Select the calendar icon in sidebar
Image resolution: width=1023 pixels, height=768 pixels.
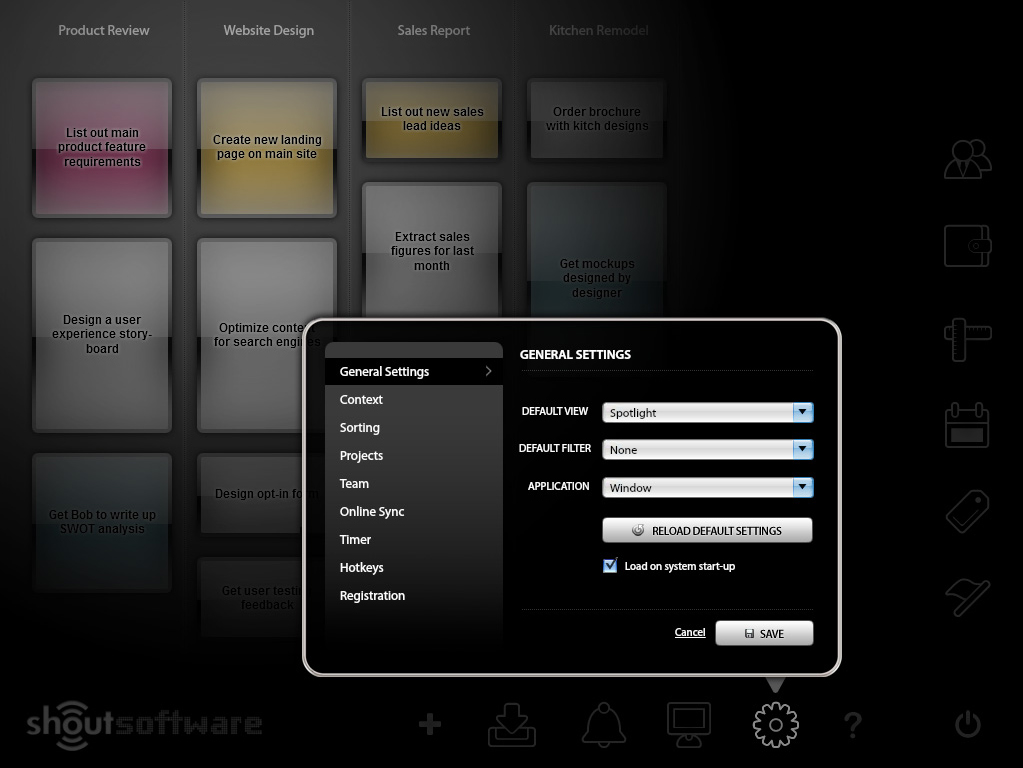coord(967,425)
